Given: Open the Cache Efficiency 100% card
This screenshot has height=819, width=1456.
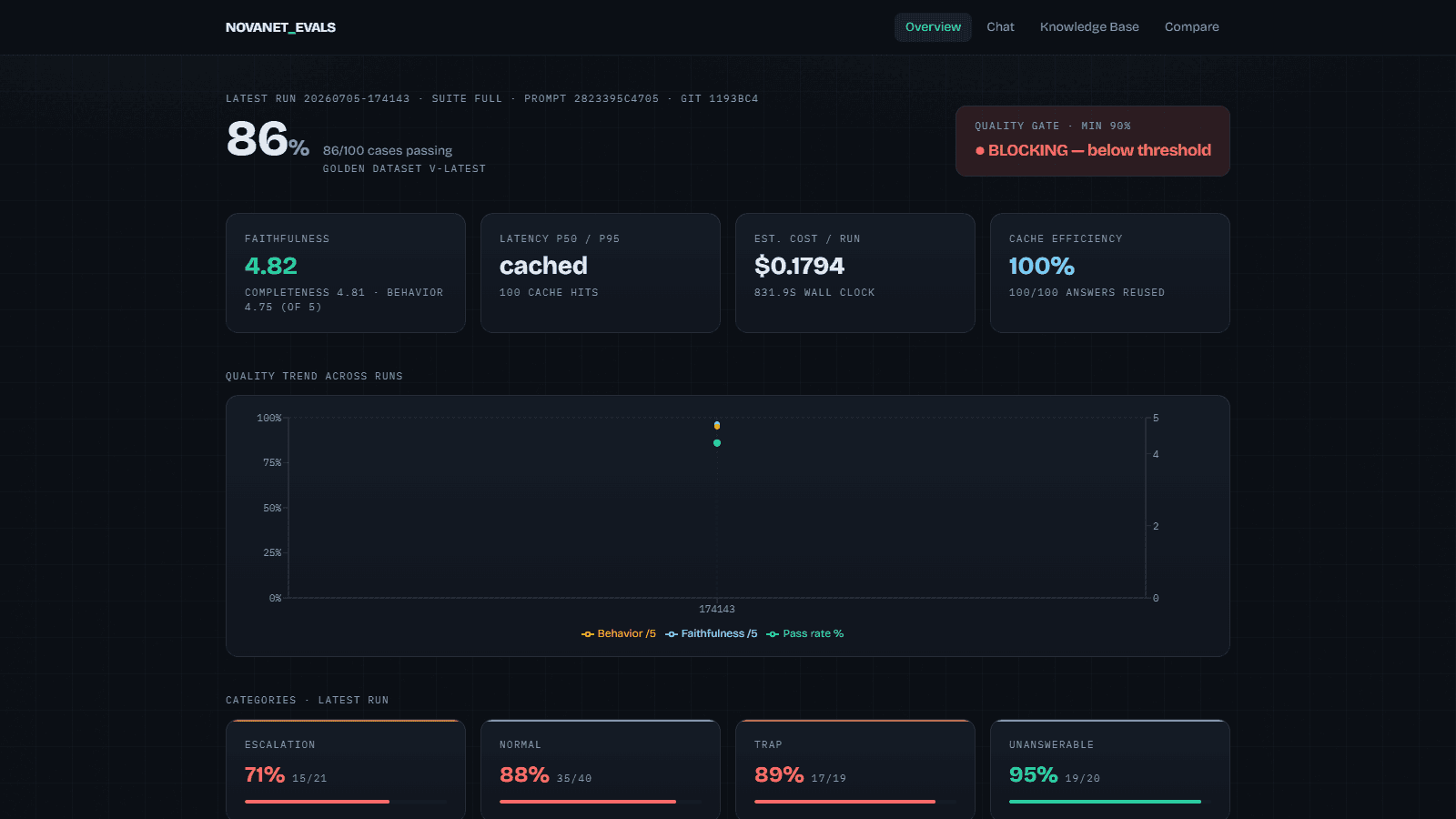Looking at the screenshot, I should click(1110, 273).
